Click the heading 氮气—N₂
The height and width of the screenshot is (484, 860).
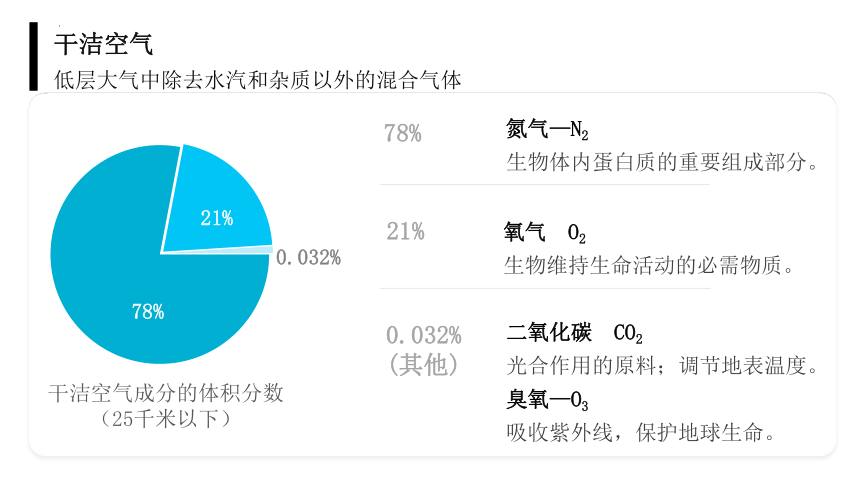(547, 130)
